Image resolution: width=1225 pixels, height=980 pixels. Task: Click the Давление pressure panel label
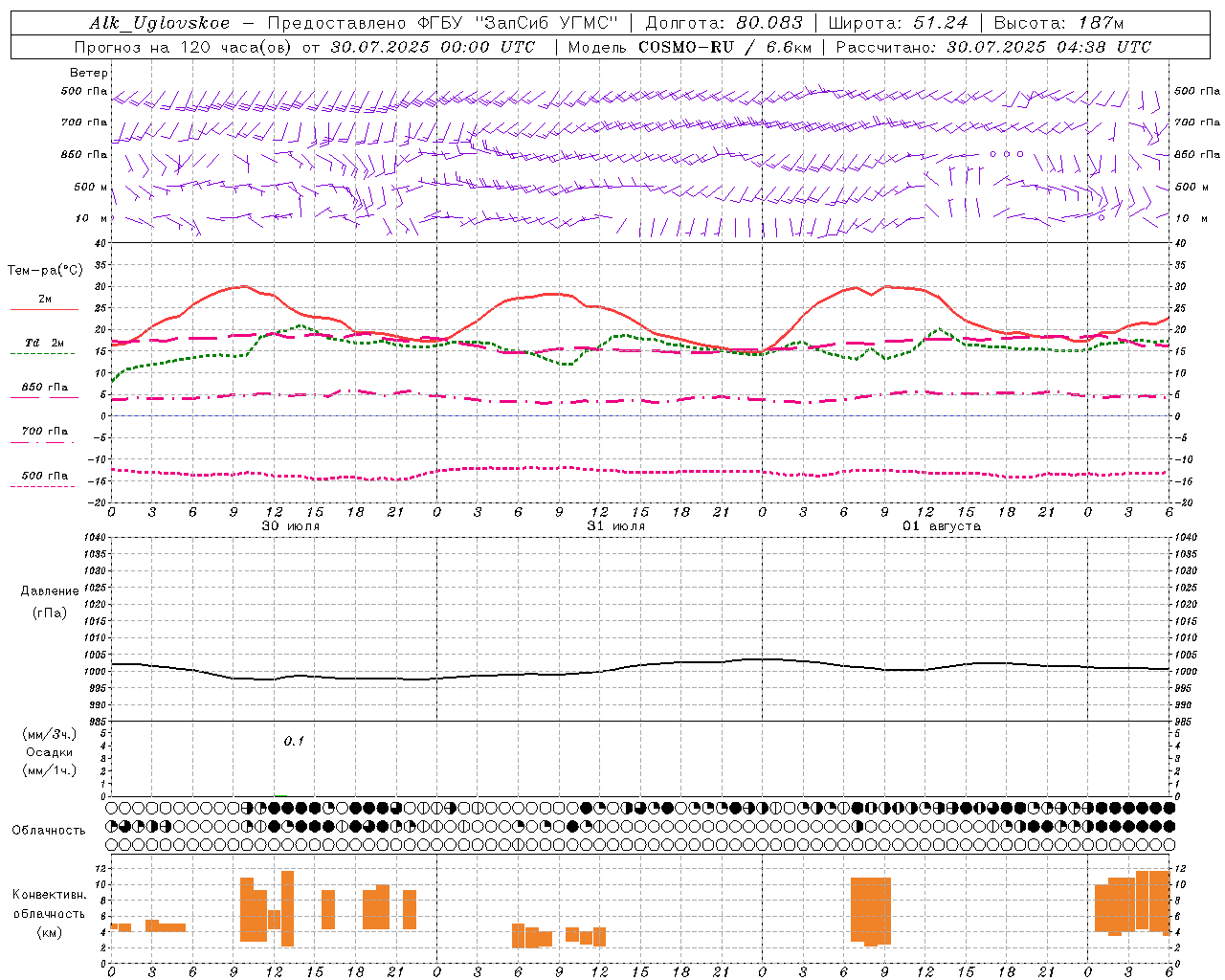coord(50,591)
